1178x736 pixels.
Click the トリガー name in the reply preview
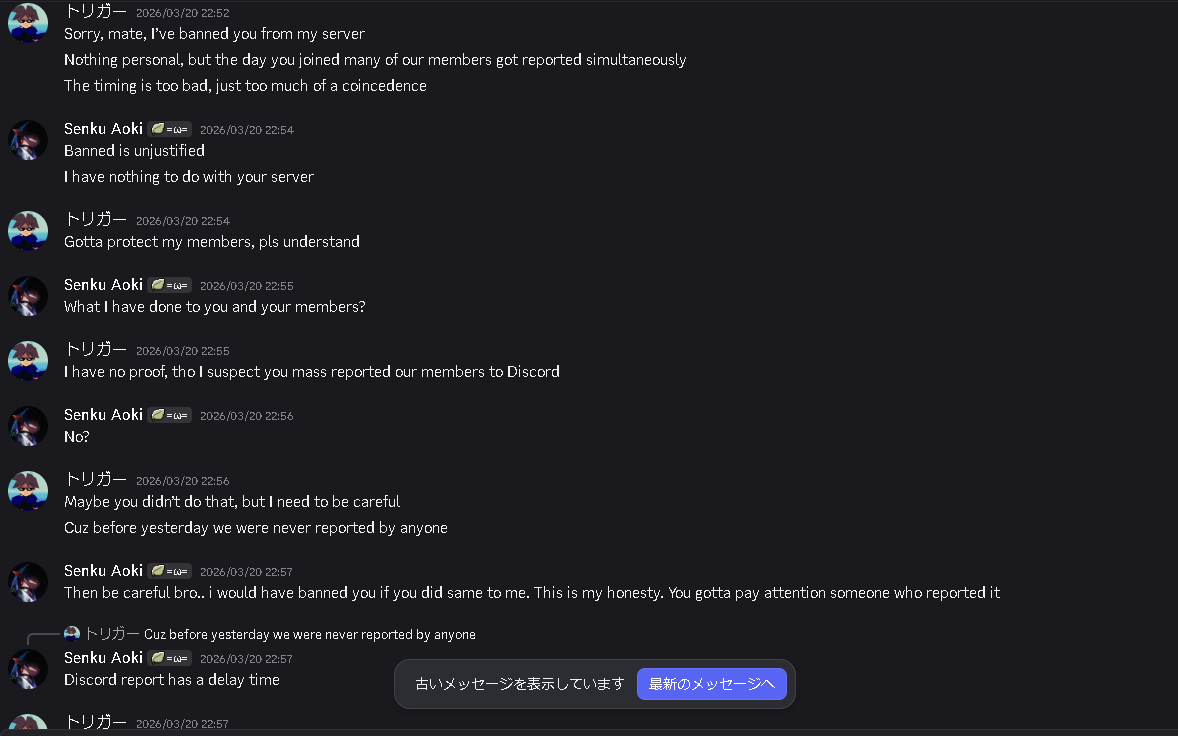point(112,634)
